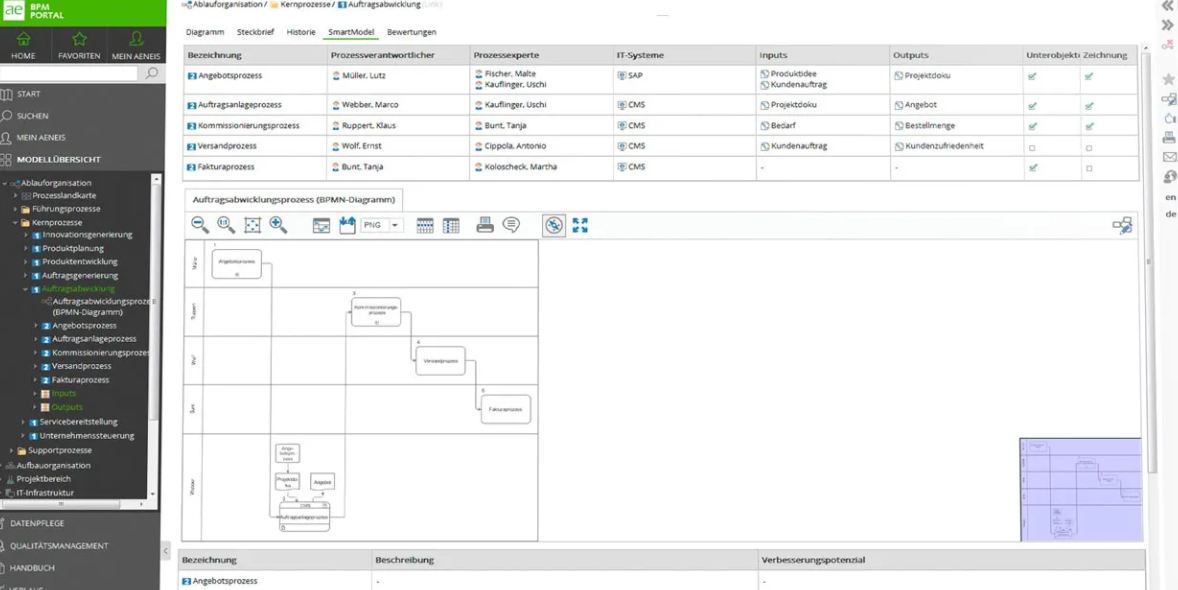Screen dimensions: 1178x590
Task: Click the double right chevron in the right sidebar
Action: click(x=1167, y=25)
